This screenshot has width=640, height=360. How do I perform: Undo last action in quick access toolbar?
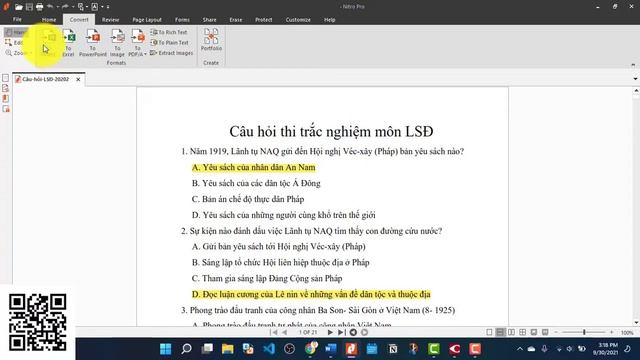point(50,7)
